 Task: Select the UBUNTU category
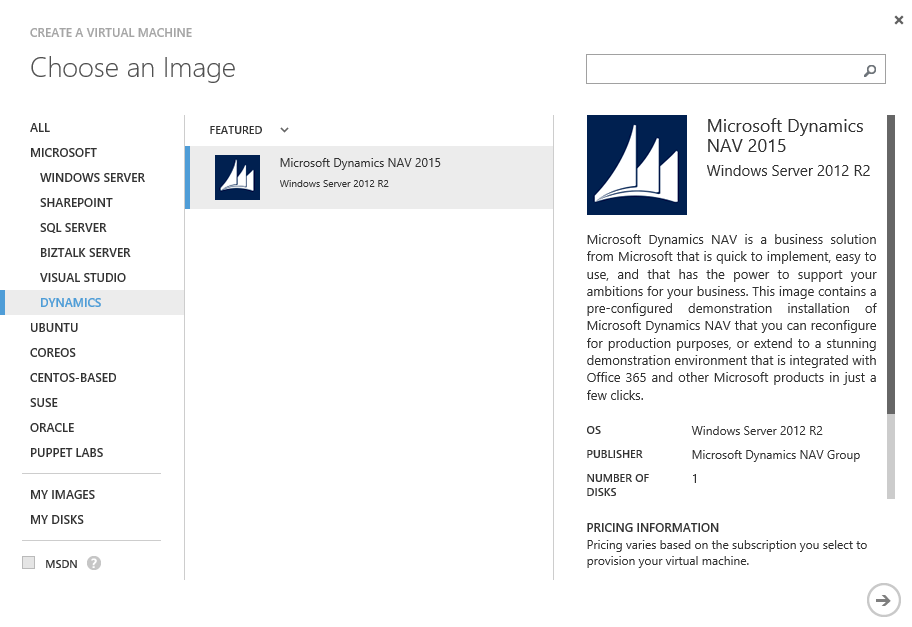[56, 327]
